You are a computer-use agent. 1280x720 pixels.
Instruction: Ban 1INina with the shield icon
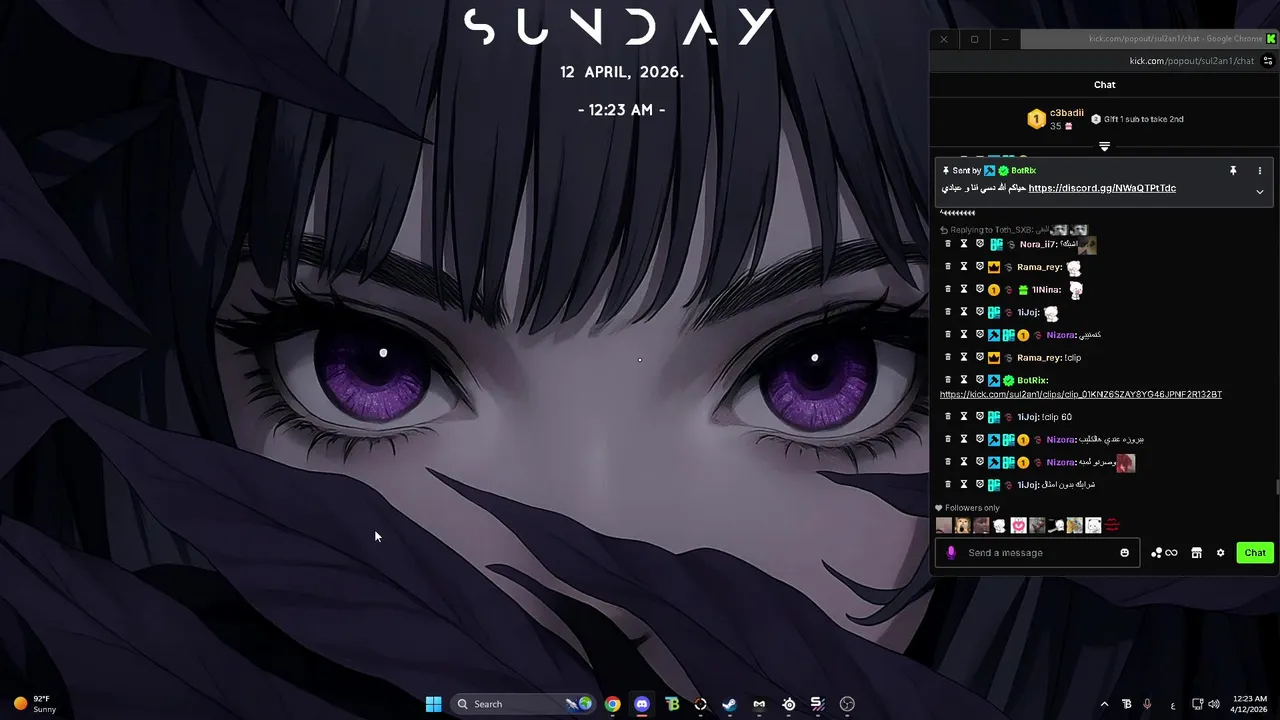click(x=980, y=289)
